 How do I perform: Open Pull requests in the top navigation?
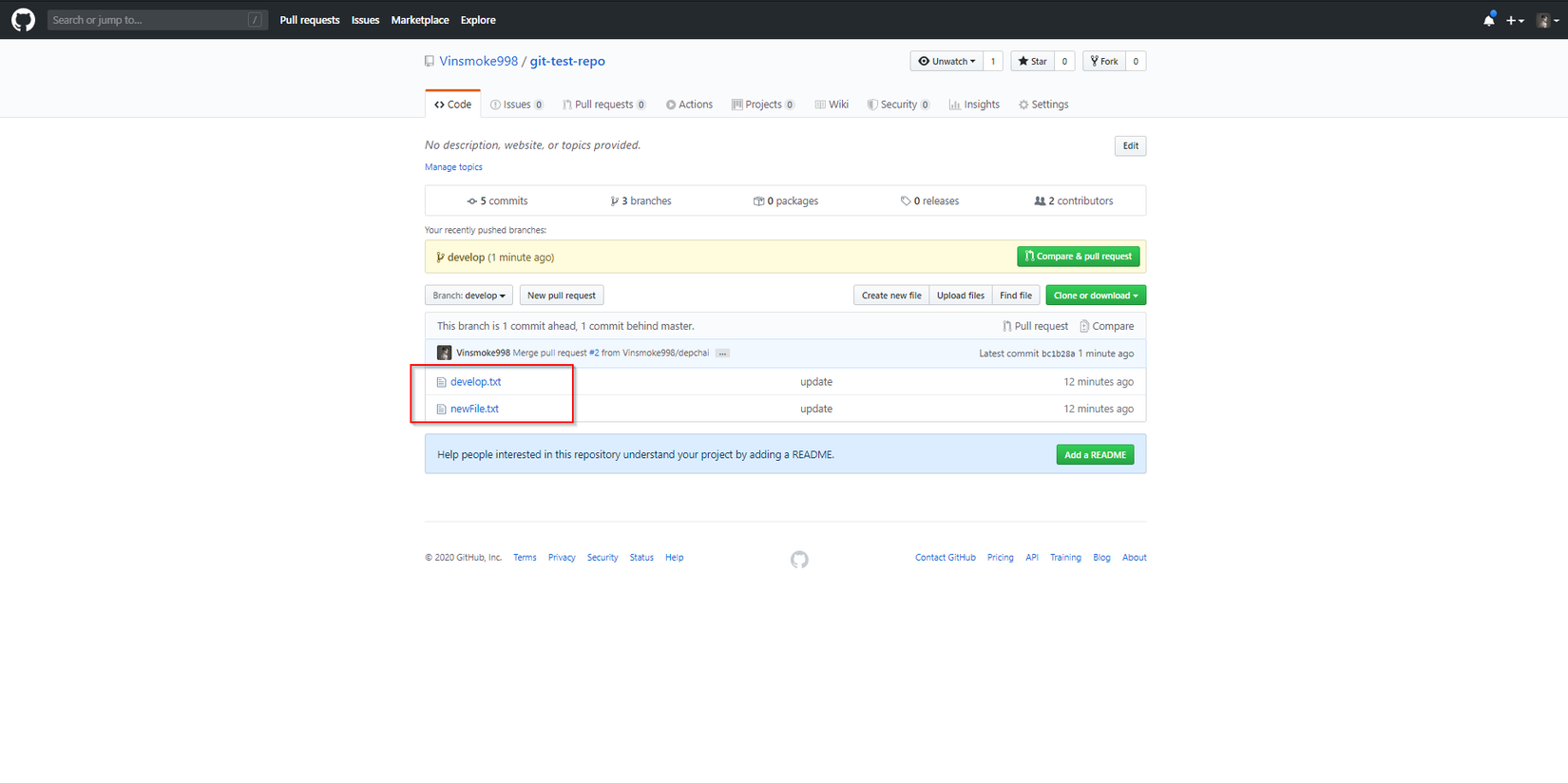(310, 20)
